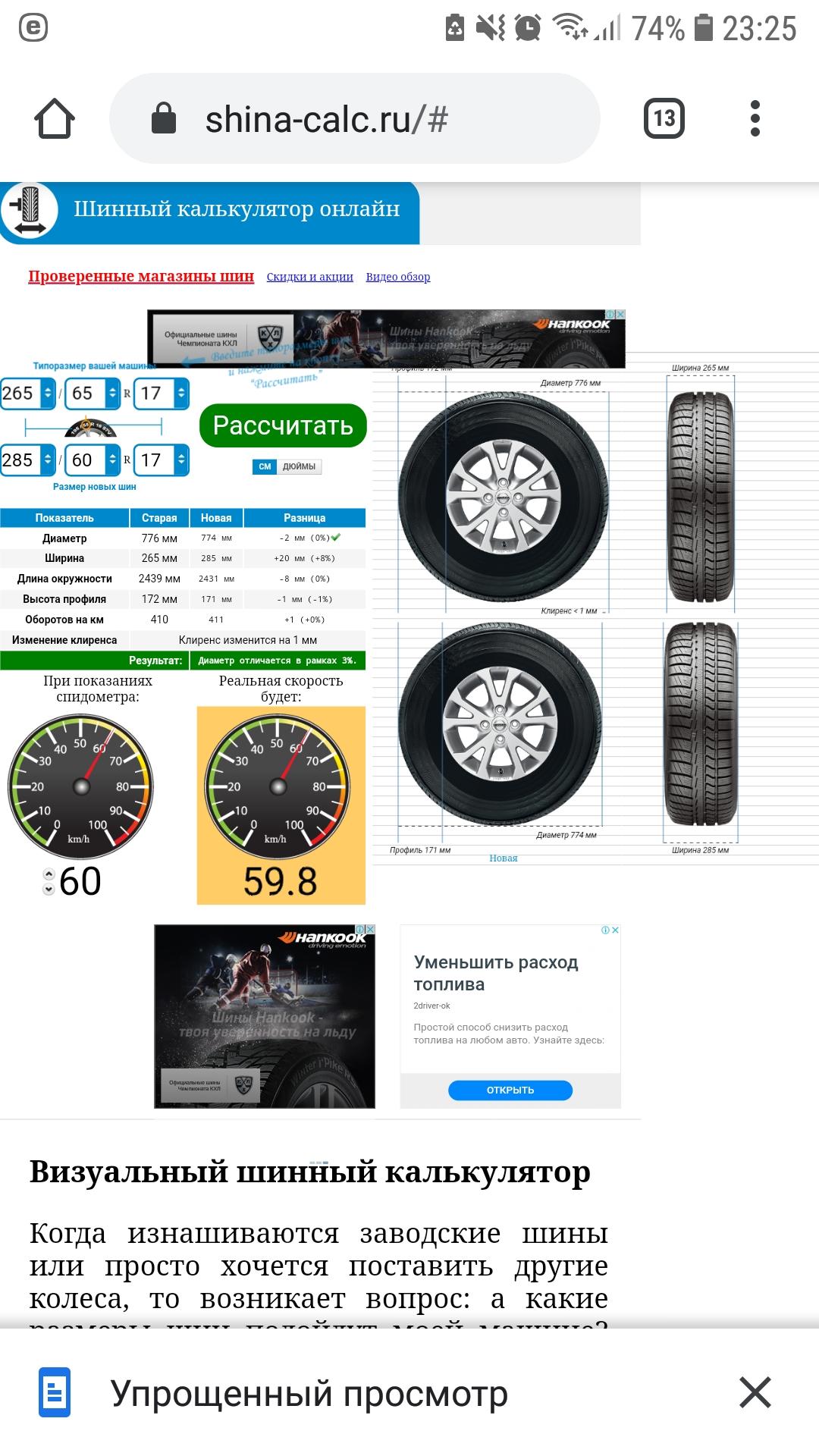The image size is (819, 1456).
Task: Click the tire calculator logo icon
Action: pos(30,211)
